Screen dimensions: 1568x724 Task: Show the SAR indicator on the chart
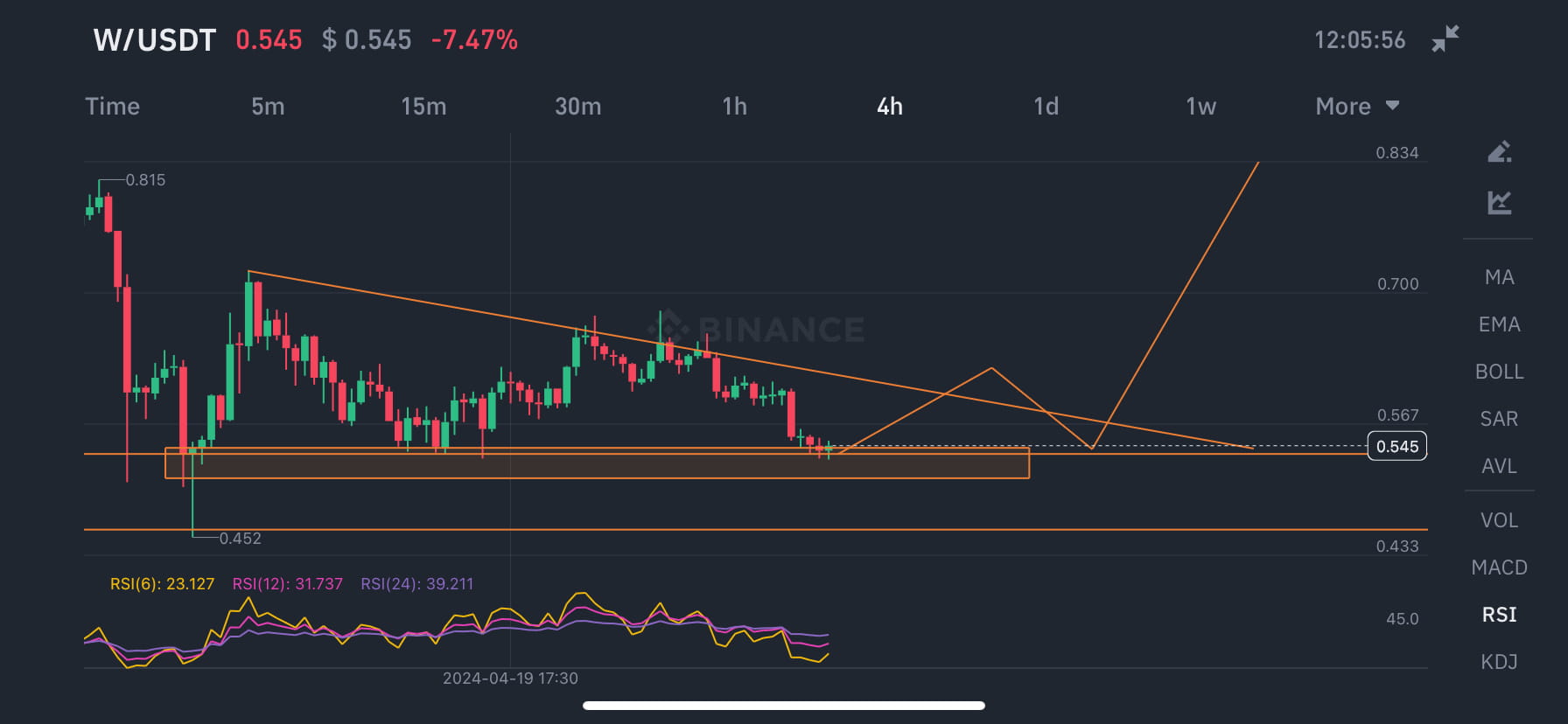tap(1500, 419)
